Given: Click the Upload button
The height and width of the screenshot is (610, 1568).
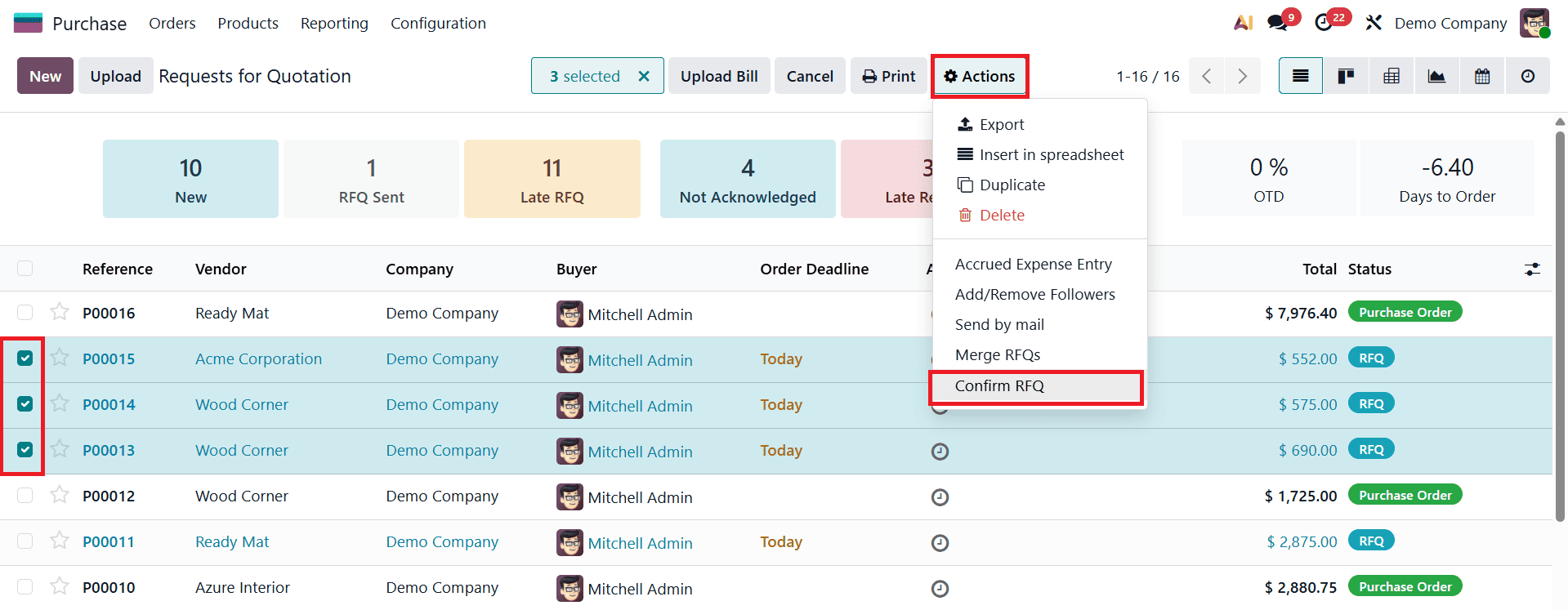Looking at the screenshot, I should [115, 76].
